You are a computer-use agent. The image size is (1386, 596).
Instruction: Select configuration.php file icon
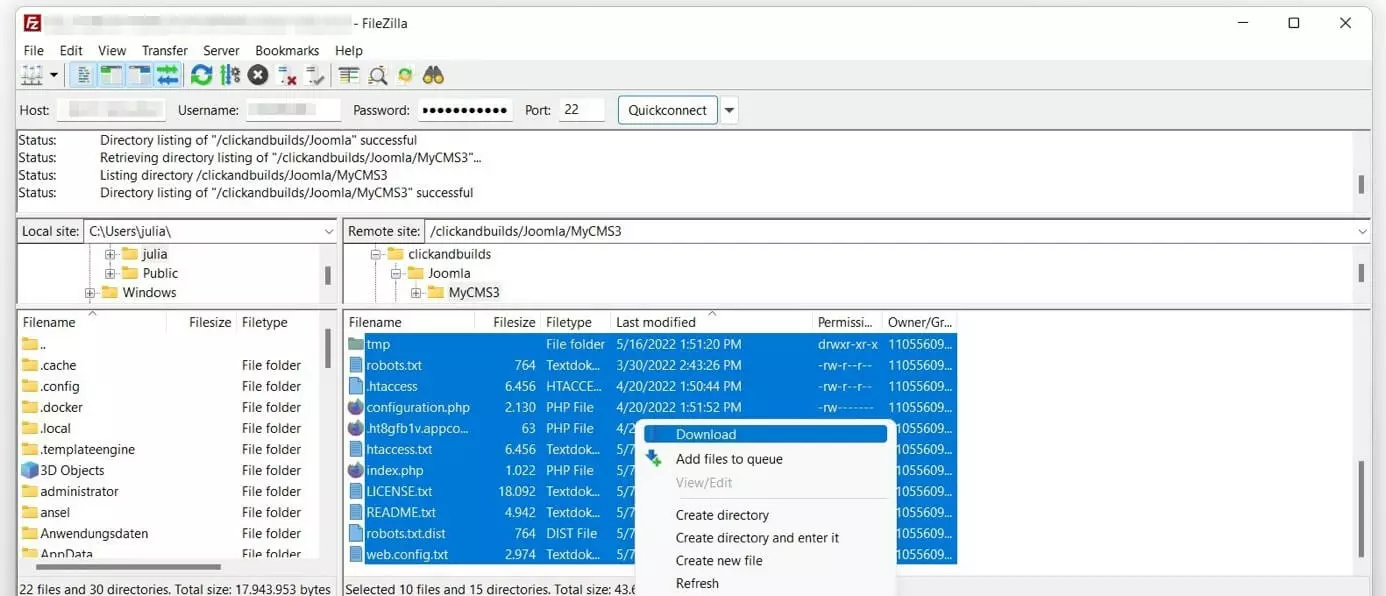click(x=356, y=407)
